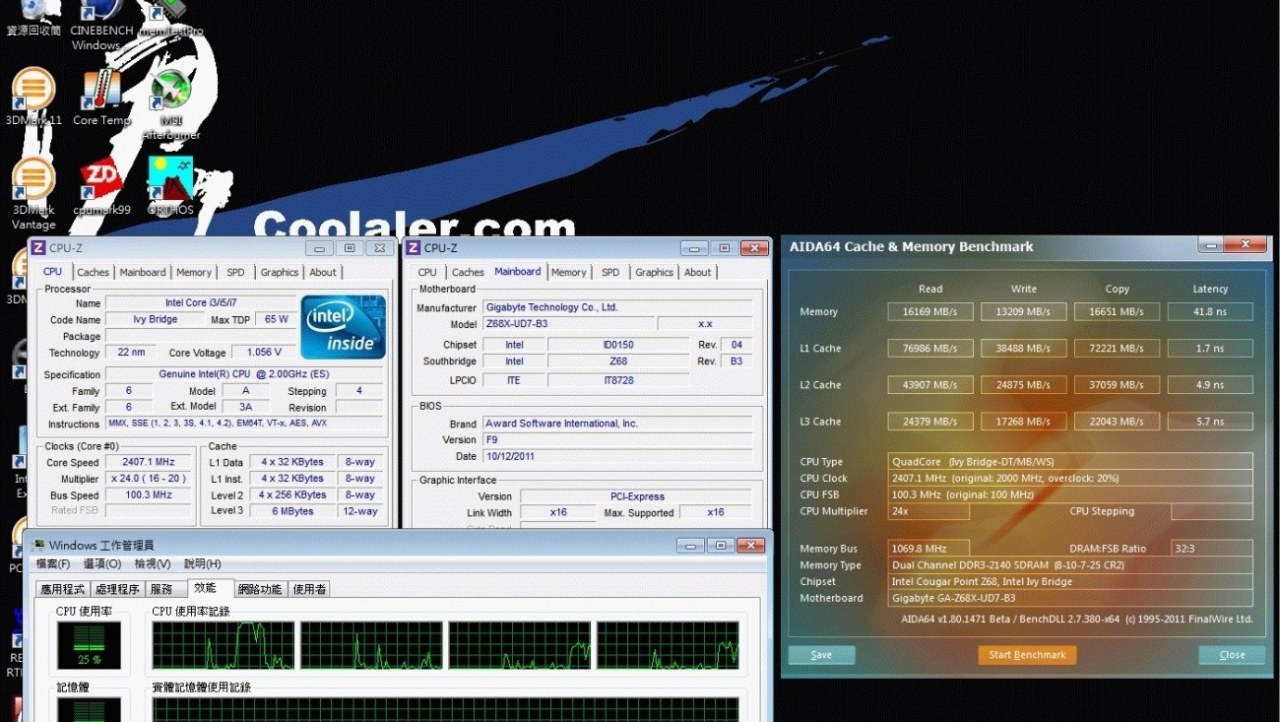Viewport: 1280px width, 722px height.
Task: Switch to Caches tab in CPU-Z Processor window
Action: coord(93,272)
